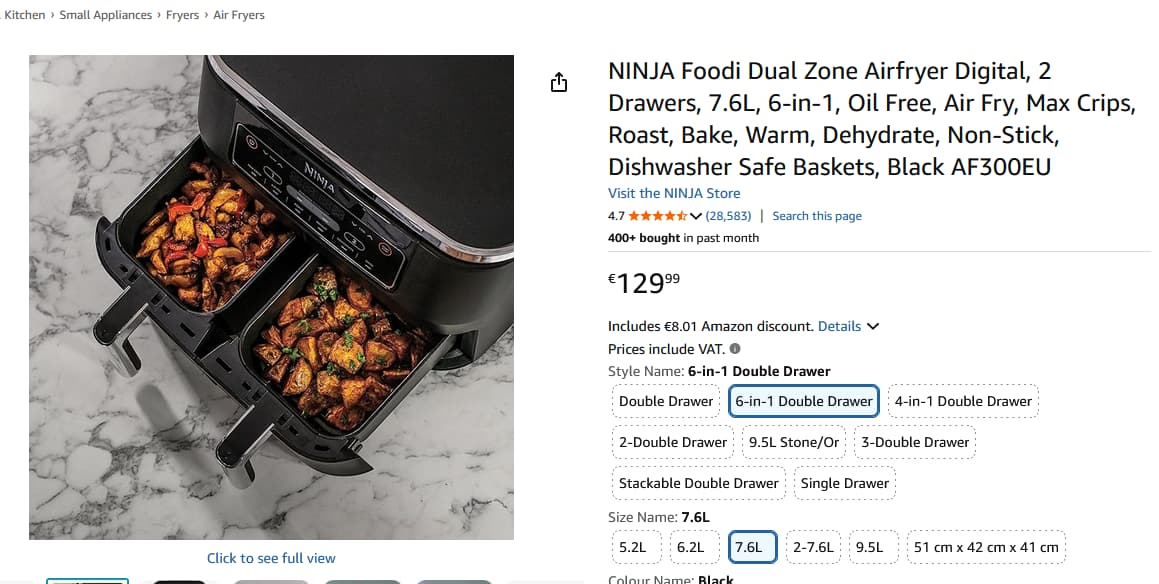Screen dimensions: 1159x584
Task: Visit the NINJA Store link
Action: coord(674,193)
